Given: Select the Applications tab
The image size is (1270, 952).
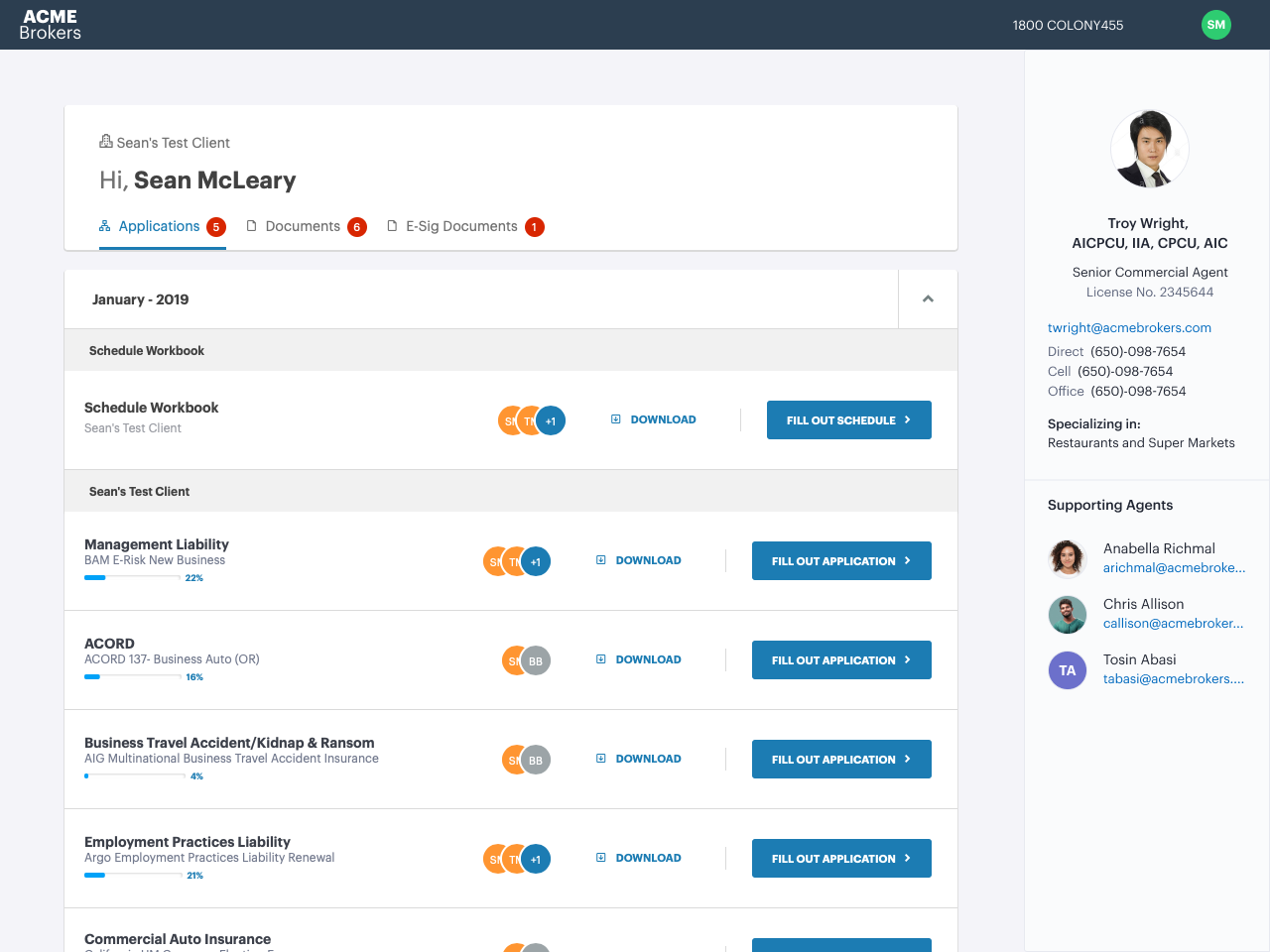Looking at the screenshot, I should pos(159,226).
